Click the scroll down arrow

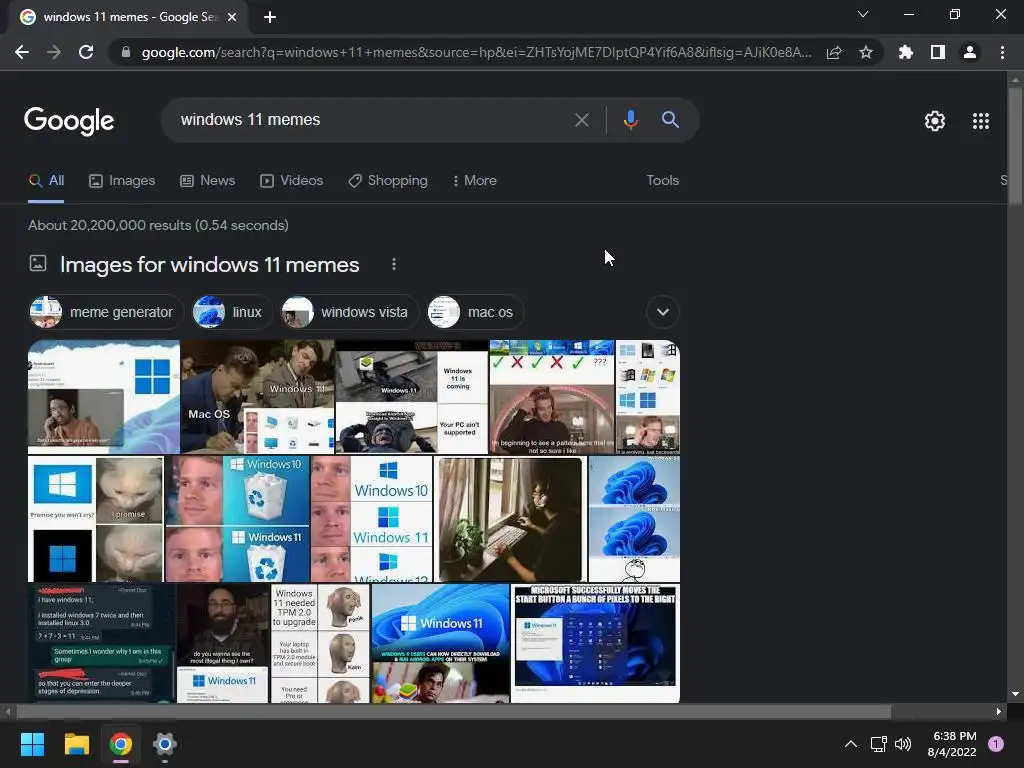[1015, 694]
